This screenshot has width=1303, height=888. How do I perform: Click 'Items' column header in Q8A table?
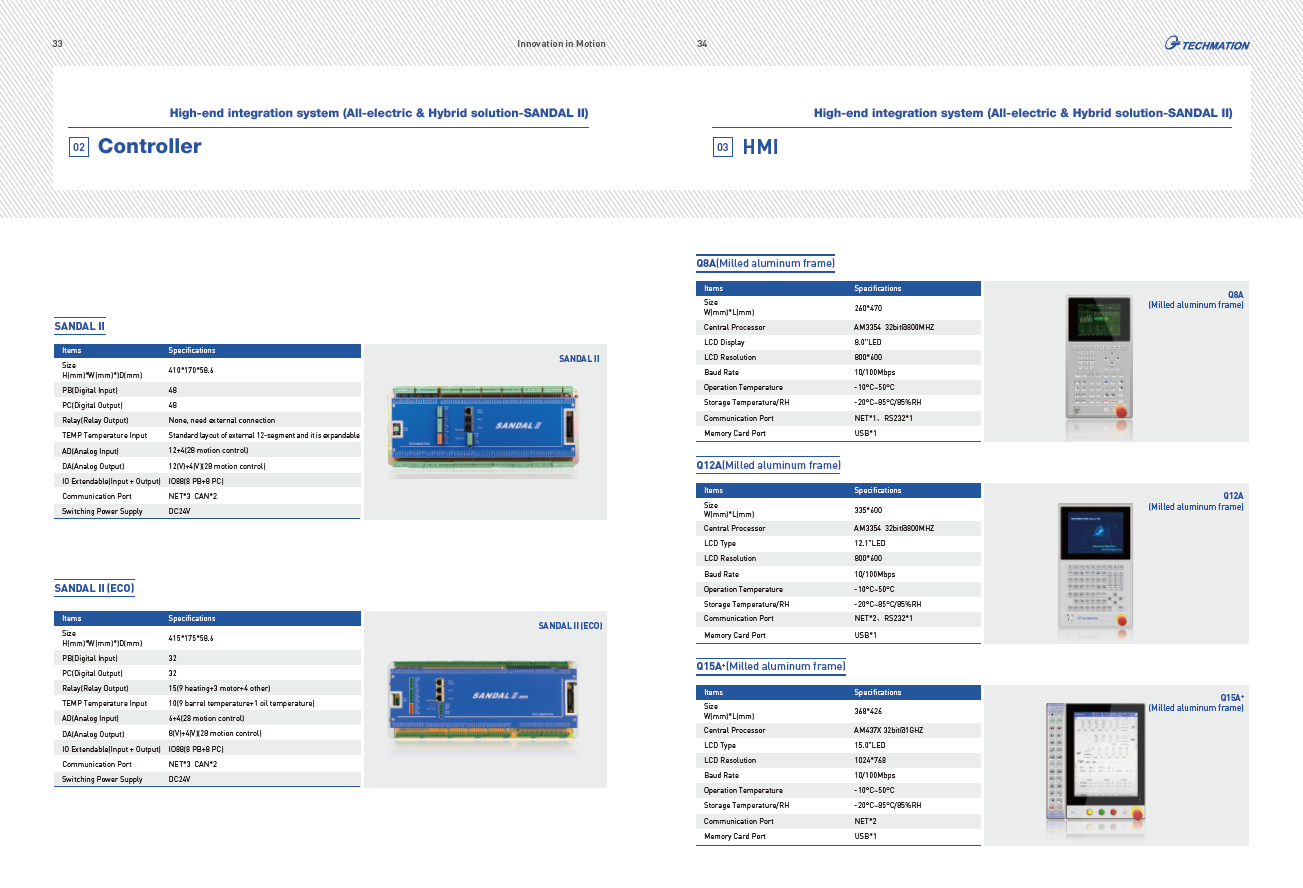pos(713,288)
